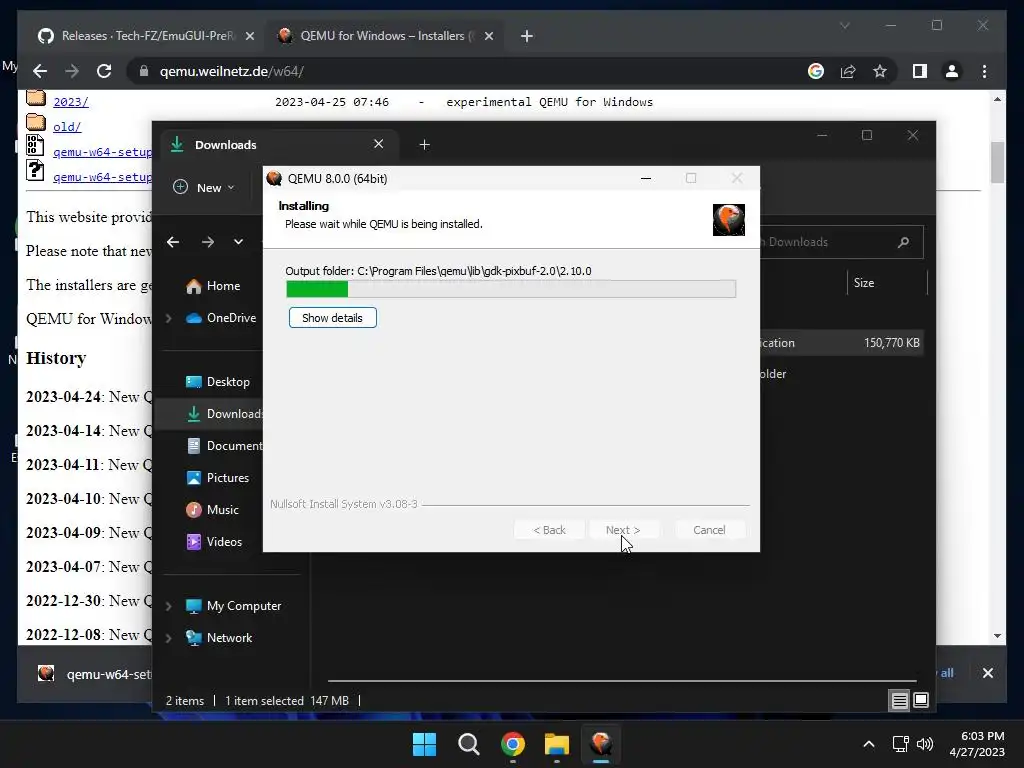Open New menu in File Explorer

(203, 187)
